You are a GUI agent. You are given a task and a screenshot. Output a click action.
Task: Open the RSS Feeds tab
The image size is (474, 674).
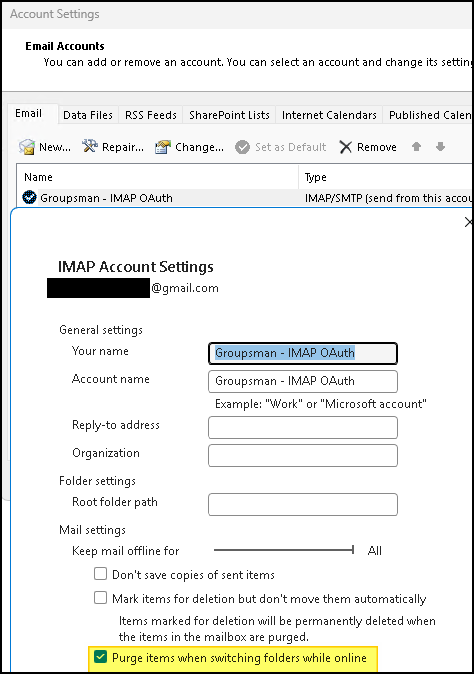[x=151, y=115]
